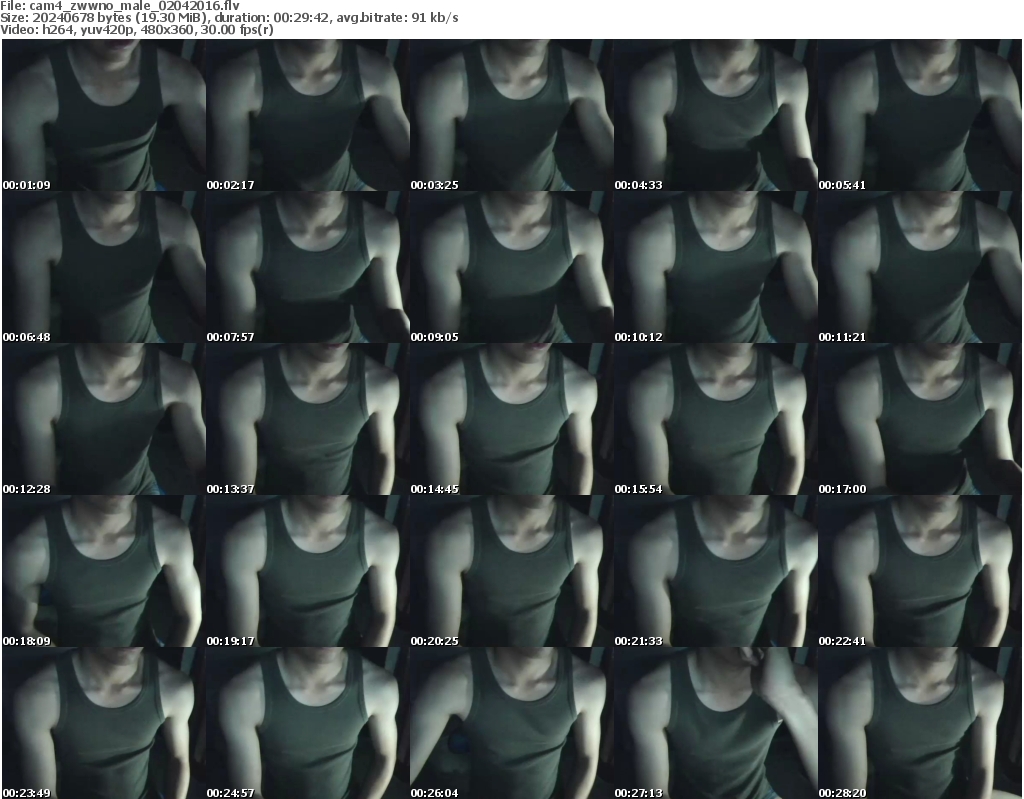
Task: Select the thumbnail stamped 00:04:33
Action: [x=716, y=115]
